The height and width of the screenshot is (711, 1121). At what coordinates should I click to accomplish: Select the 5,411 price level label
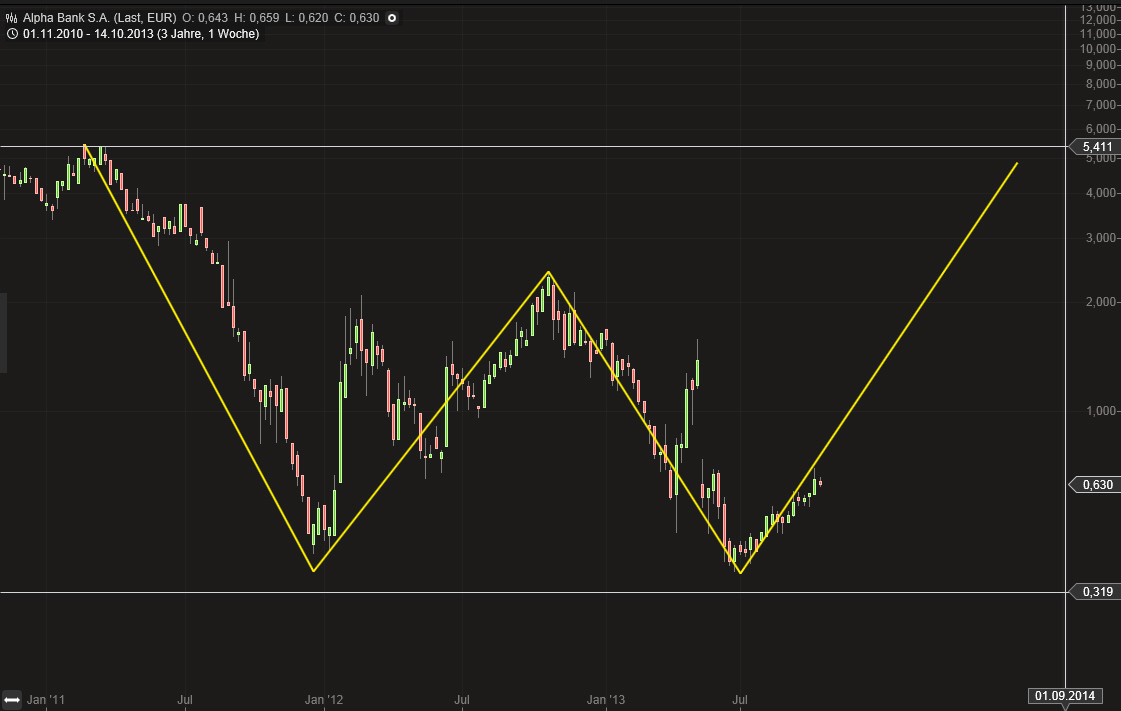point(1097,147)
